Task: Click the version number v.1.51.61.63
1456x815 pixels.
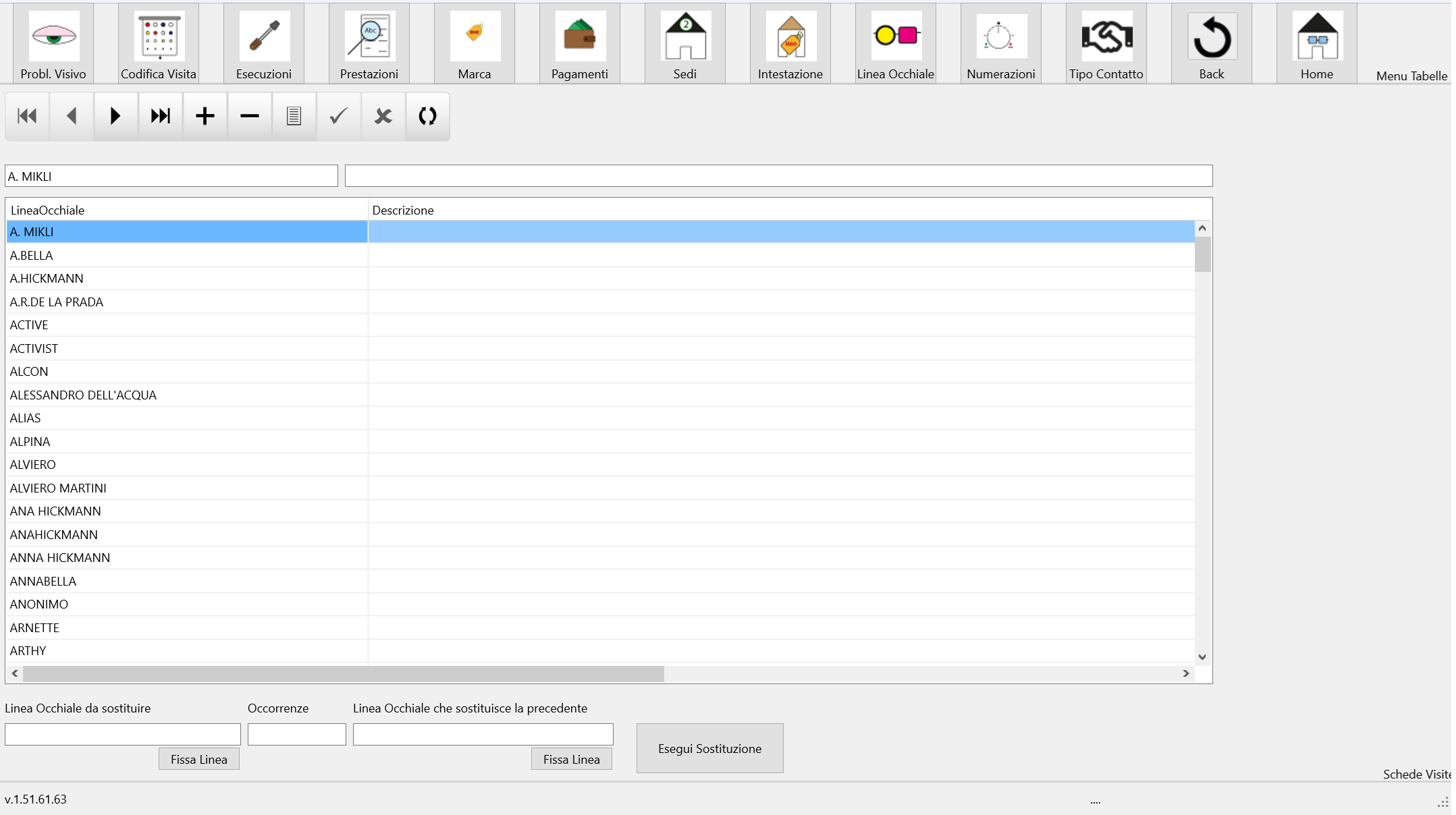Action: [36, 799]
